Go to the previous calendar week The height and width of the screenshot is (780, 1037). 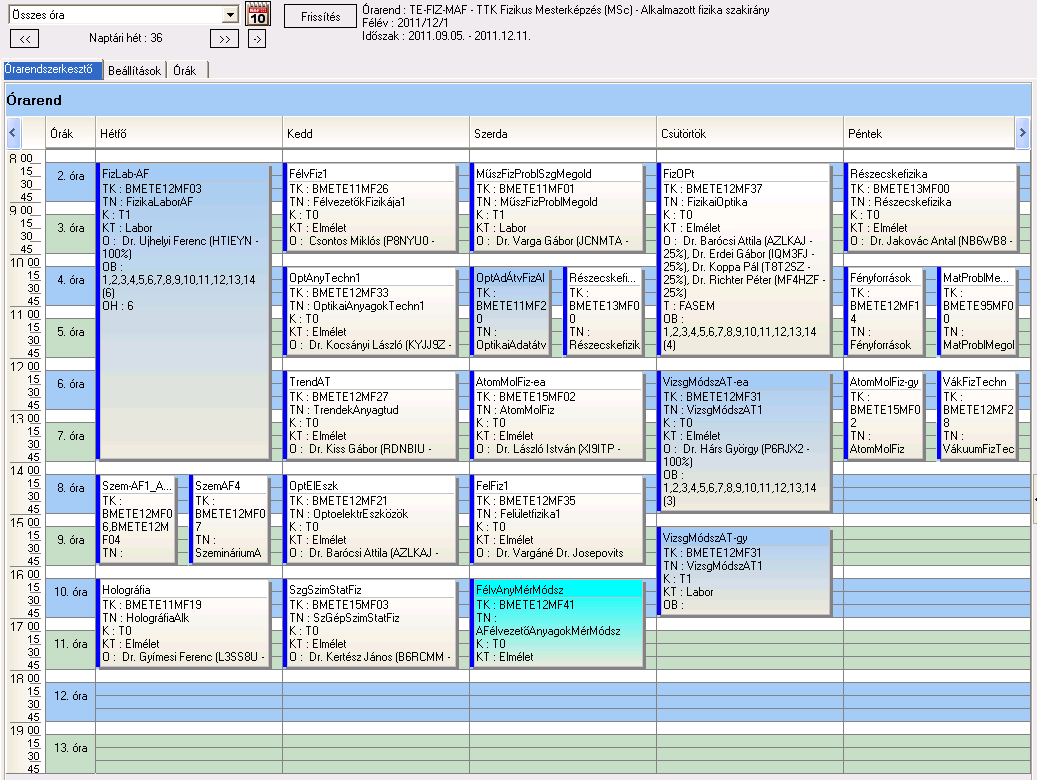(x=24, y=38)
